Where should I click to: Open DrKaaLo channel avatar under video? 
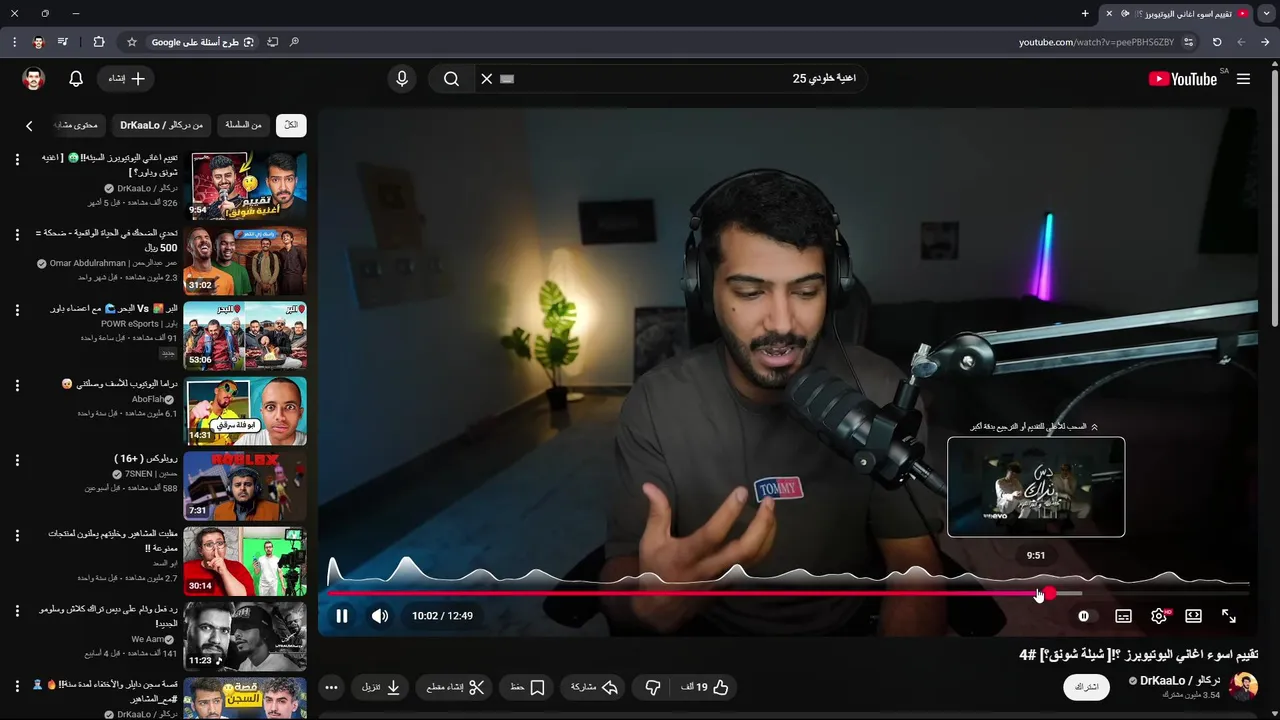1243,686
